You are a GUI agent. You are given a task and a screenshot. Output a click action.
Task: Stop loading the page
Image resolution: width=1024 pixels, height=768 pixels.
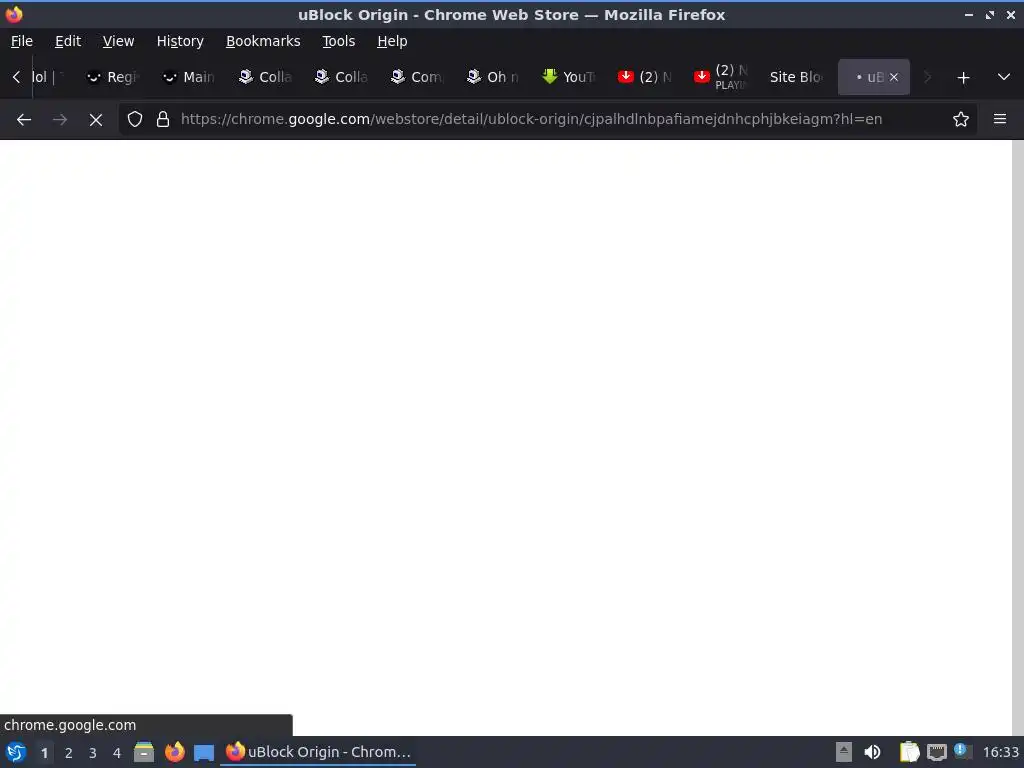(96, 120)
